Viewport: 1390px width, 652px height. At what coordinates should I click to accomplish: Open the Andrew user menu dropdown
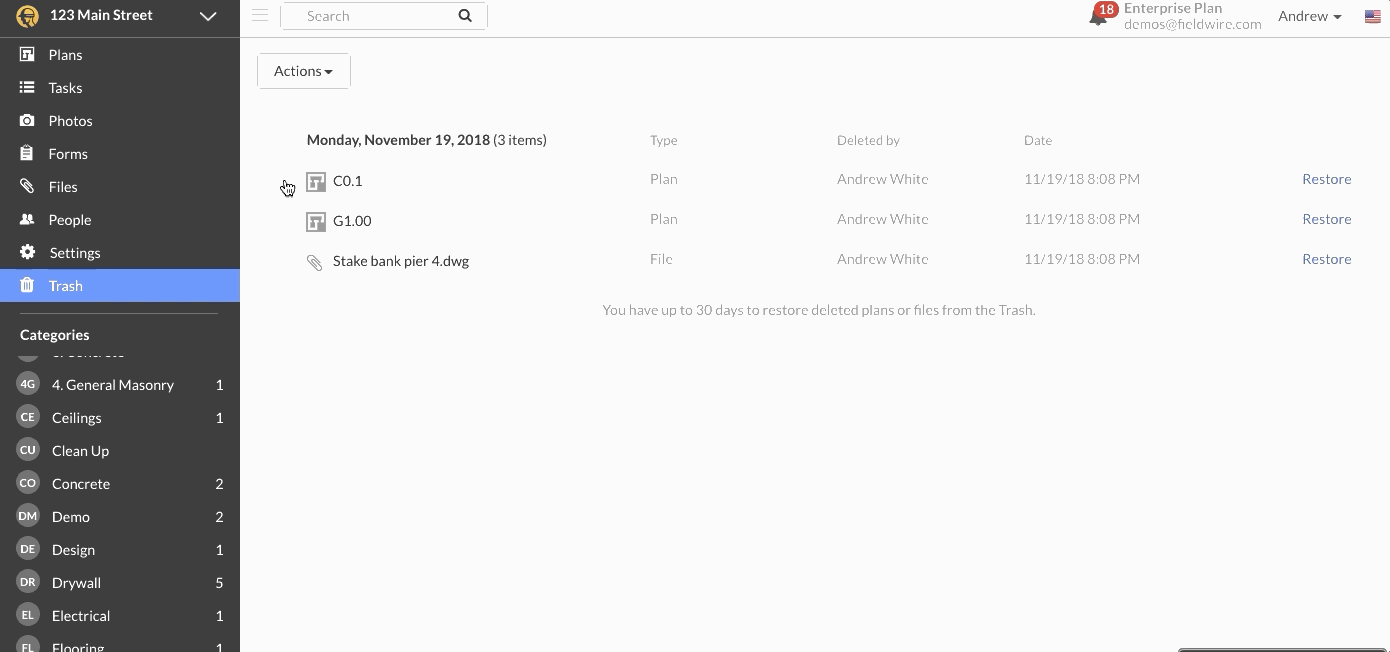pos(1309,16)
